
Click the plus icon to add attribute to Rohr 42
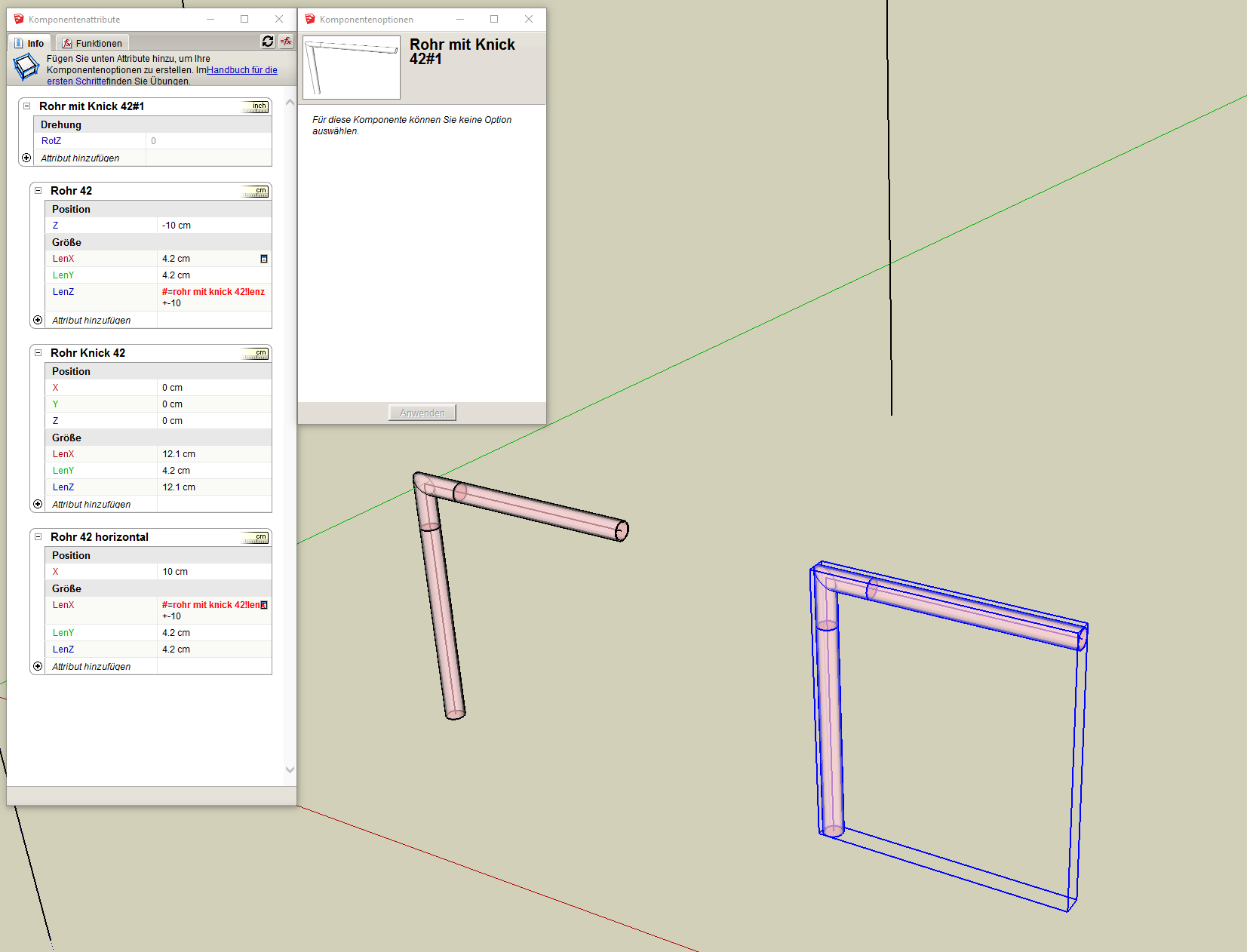[38, 320]
